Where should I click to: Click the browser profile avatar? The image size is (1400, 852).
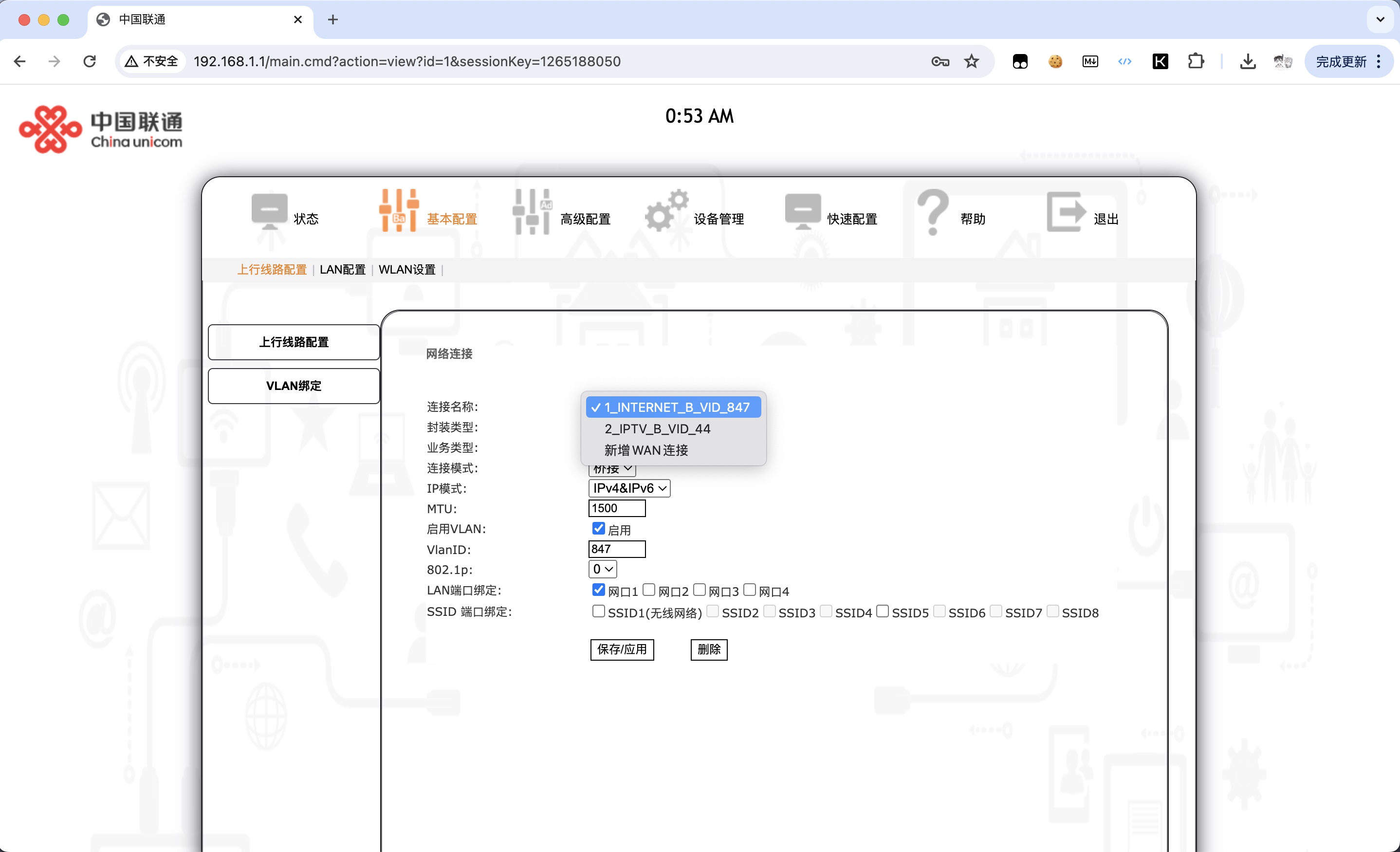pos(1283,61)
